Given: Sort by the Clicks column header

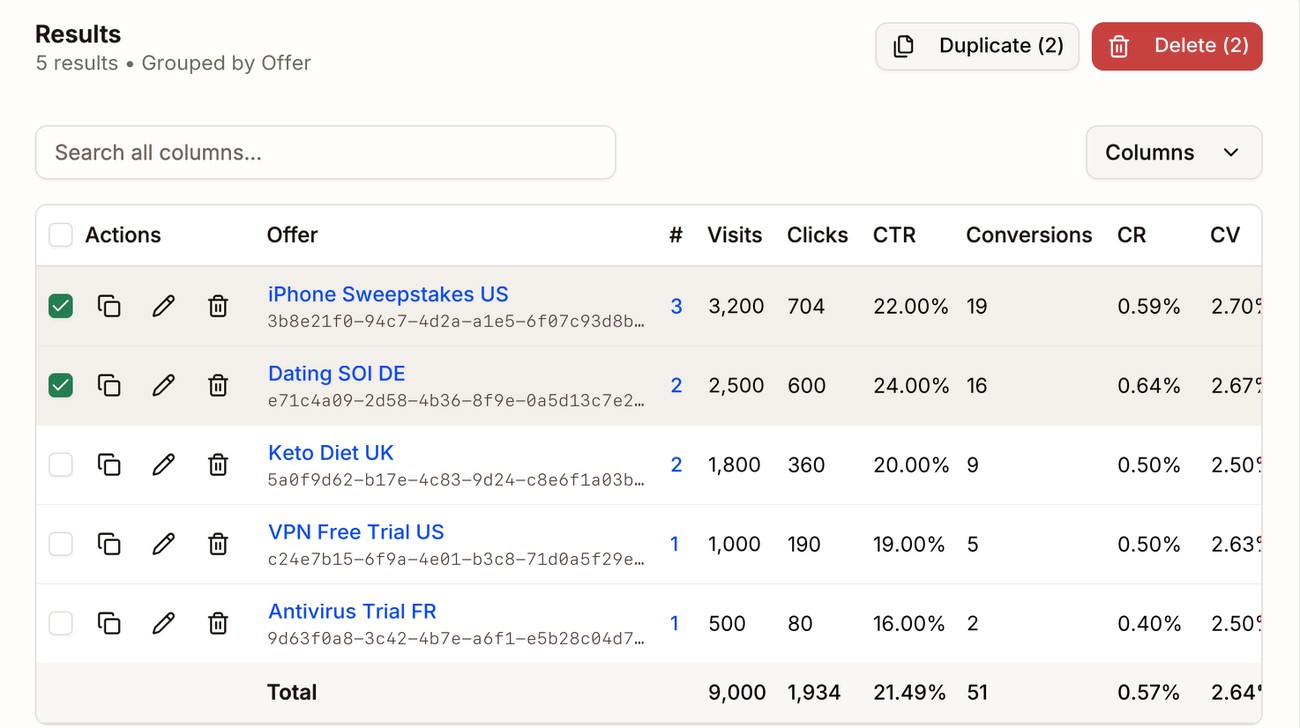Looking at the screenshot, I should point(817,235).
